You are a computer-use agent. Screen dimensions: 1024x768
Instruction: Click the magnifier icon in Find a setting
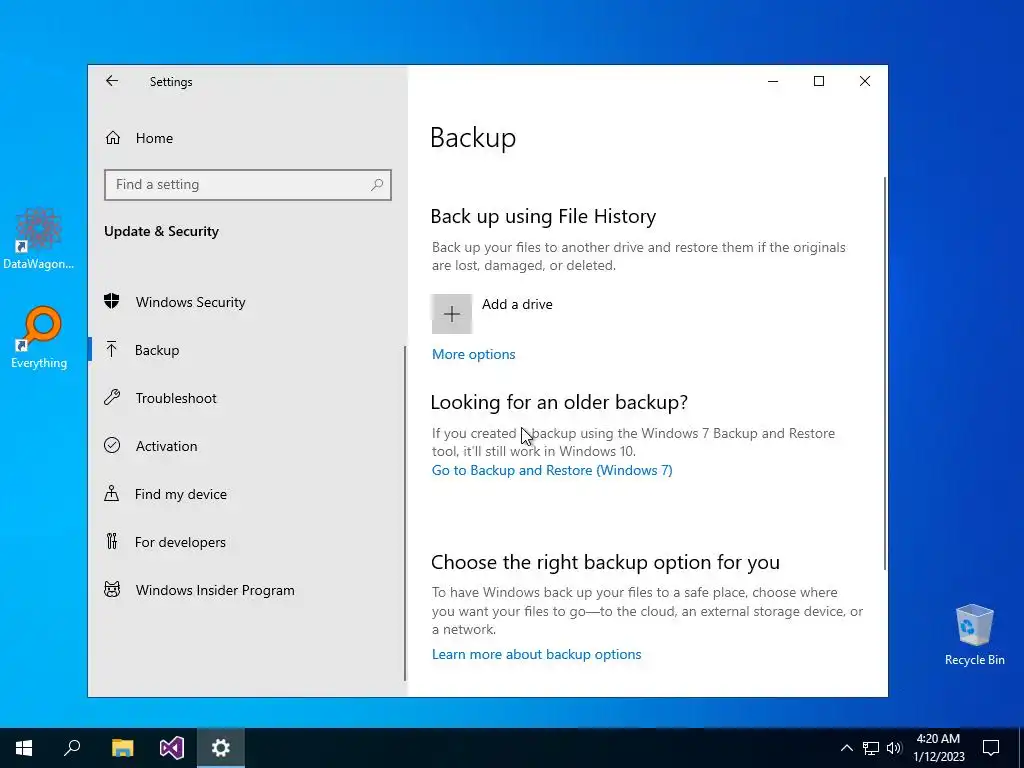tap(377, 185)
